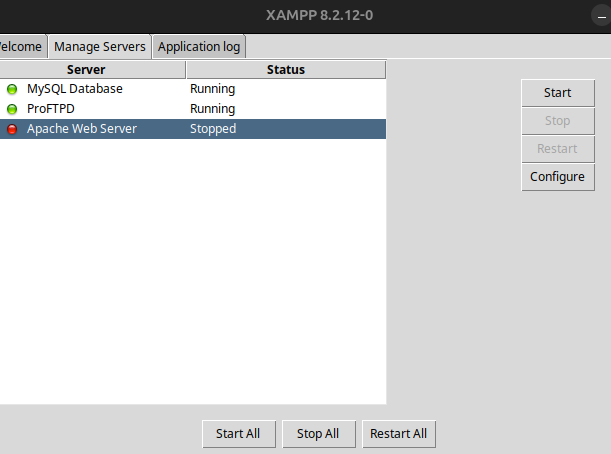The height and width of the screenshot is (454, 611).
Task: Open the Manage Servers tab
Action: click(x=100, y=46)
